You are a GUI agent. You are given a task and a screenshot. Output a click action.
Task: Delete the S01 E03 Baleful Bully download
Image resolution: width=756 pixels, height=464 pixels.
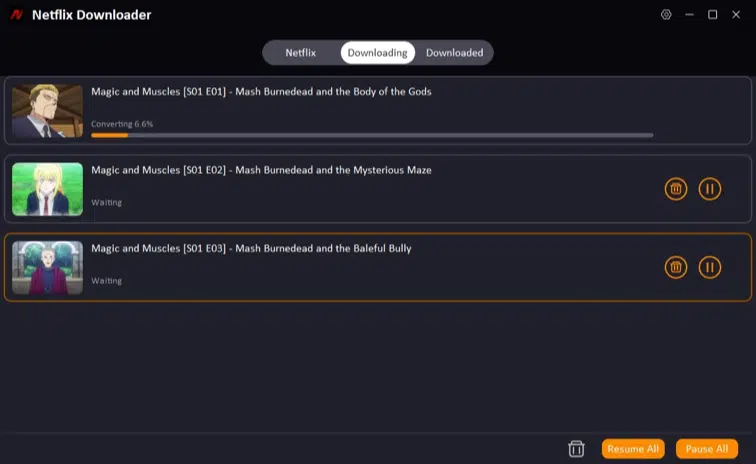[676, 267]
